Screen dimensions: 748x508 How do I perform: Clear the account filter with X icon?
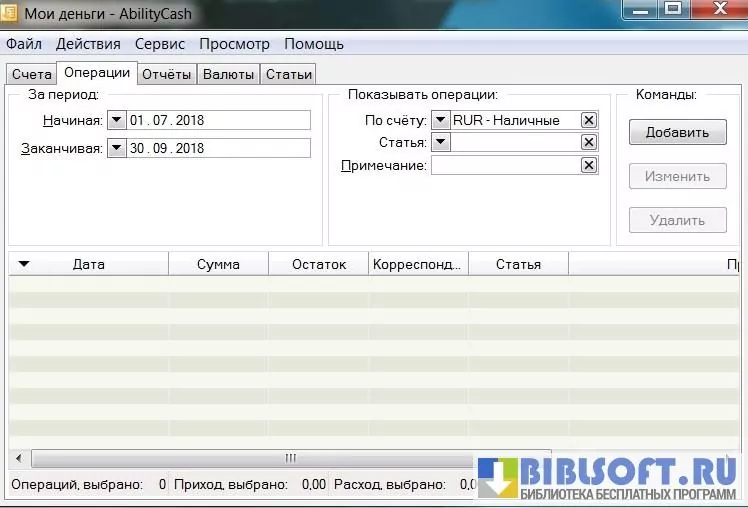point(589,120)
